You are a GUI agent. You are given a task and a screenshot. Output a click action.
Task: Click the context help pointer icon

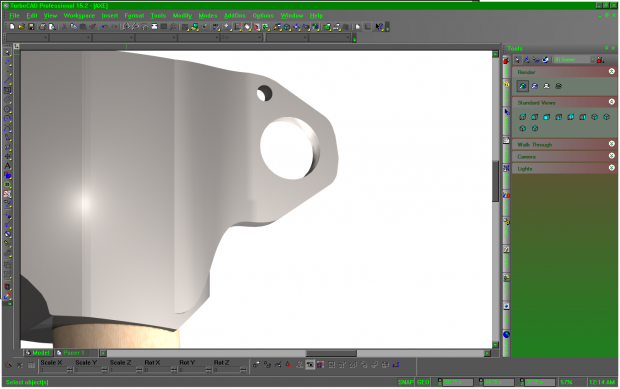click(x=379, y=27)
